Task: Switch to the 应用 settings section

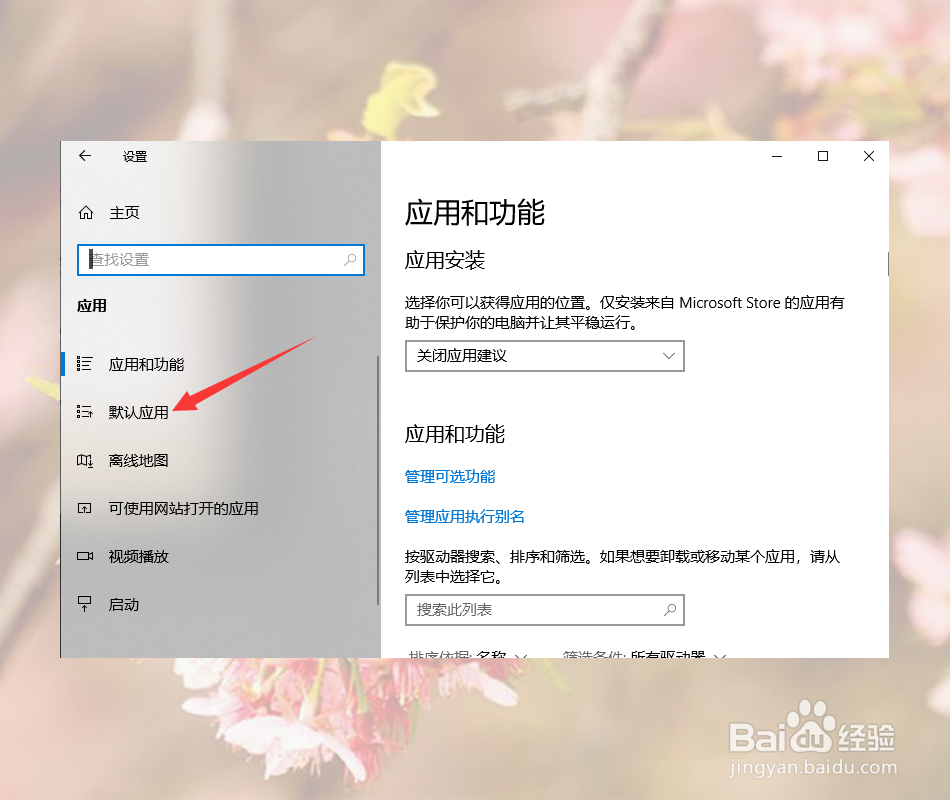Action: pyautogui.click(x=91, y=306)
